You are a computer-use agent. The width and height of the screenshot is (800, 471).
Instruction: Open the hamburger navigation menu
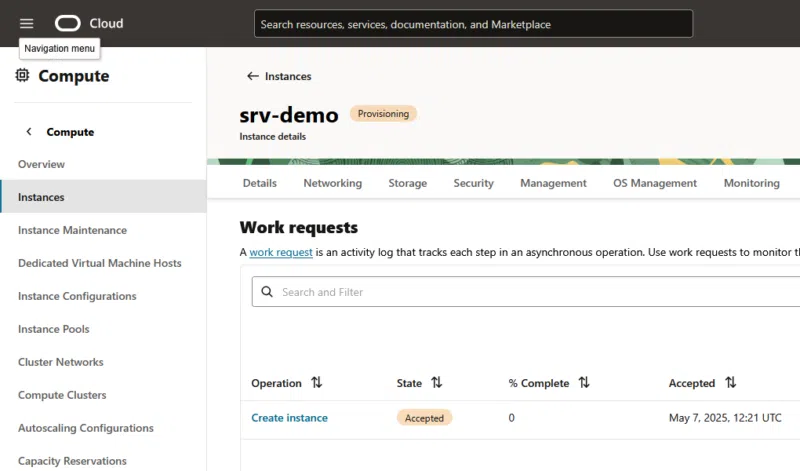coord(26,23)
